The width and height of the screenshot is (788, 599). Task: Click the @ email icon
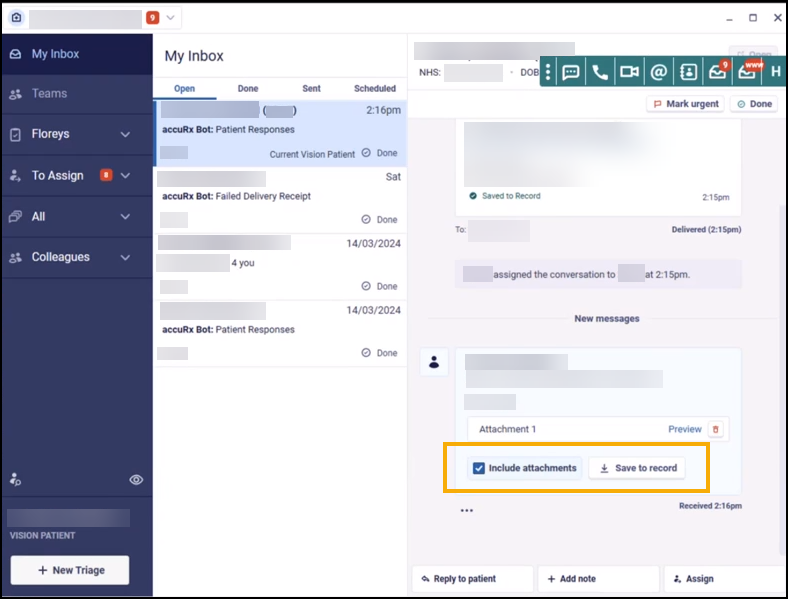(x=658, y=72)
